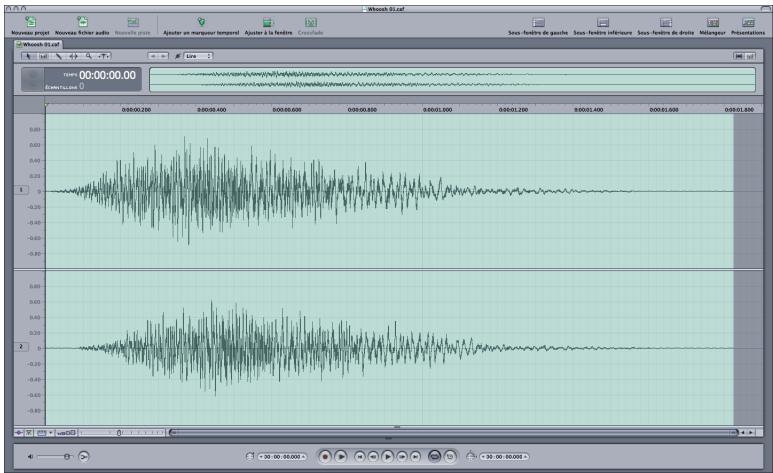Click the funnel-shaped button at bottom left

[29, 433]
